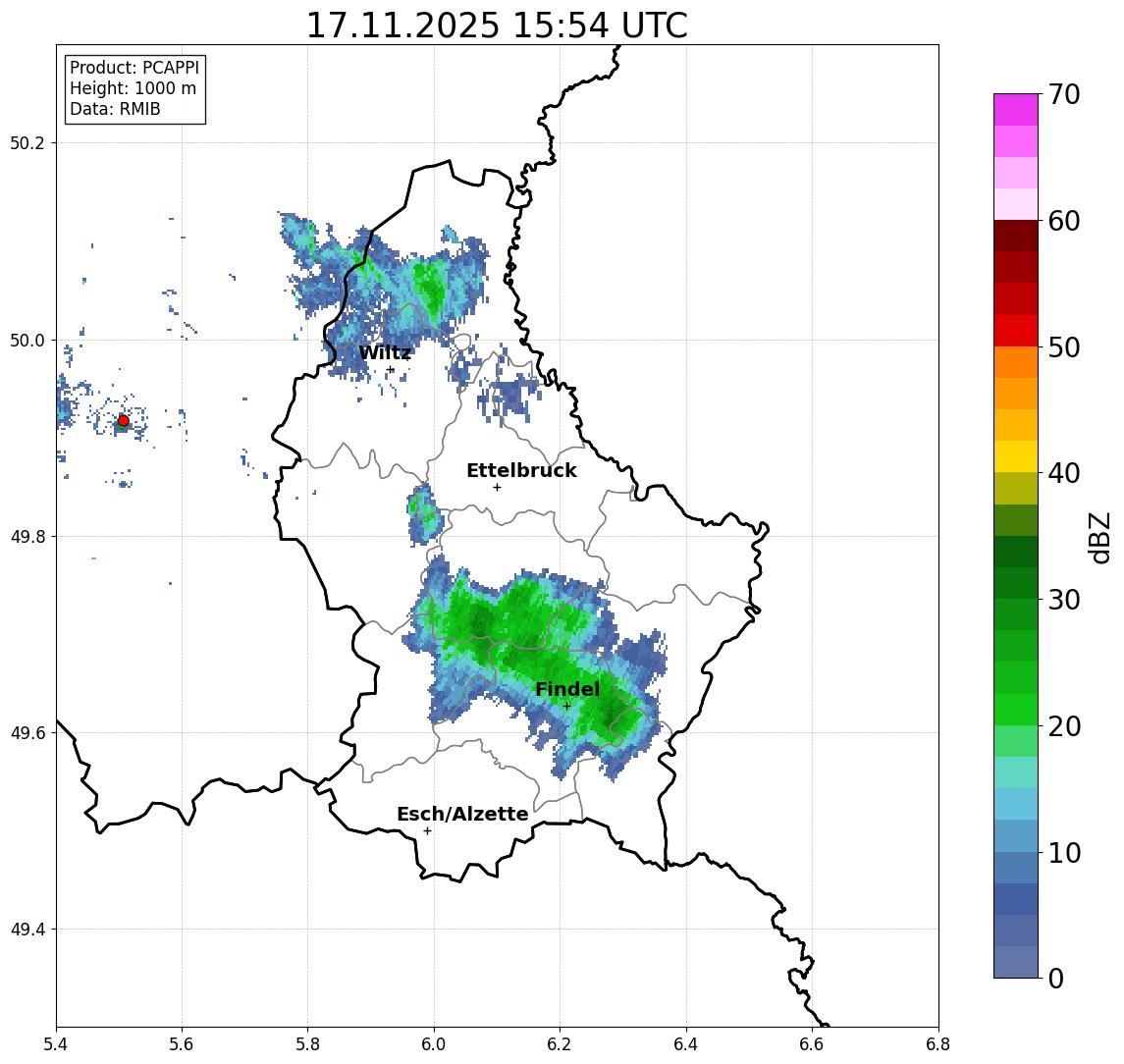
Task: Click the latitude tick label 49.8
Action: [x=27, y=536]
